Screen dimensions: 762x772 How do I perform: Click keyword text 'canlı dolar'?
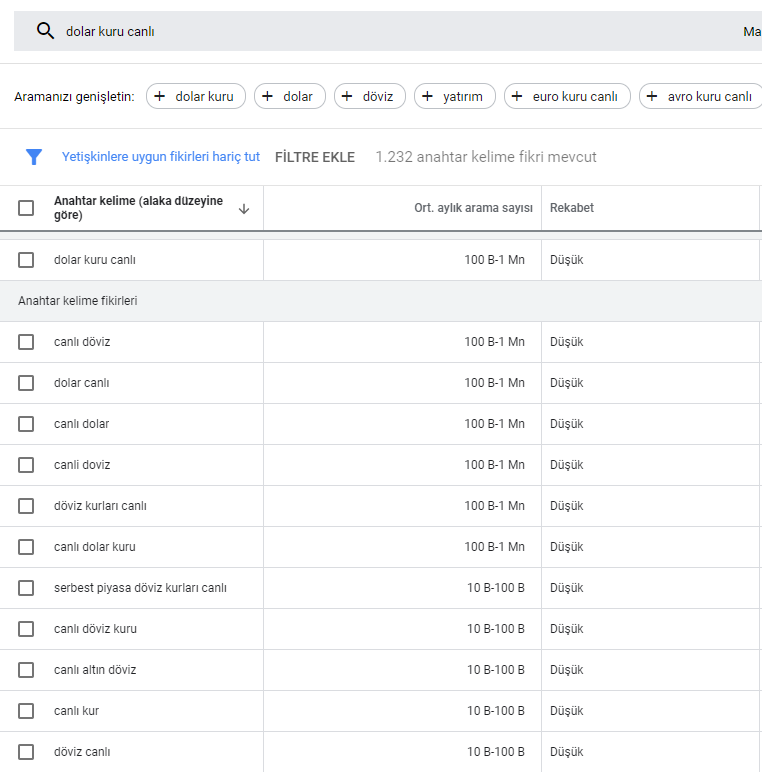click(81, 423)
